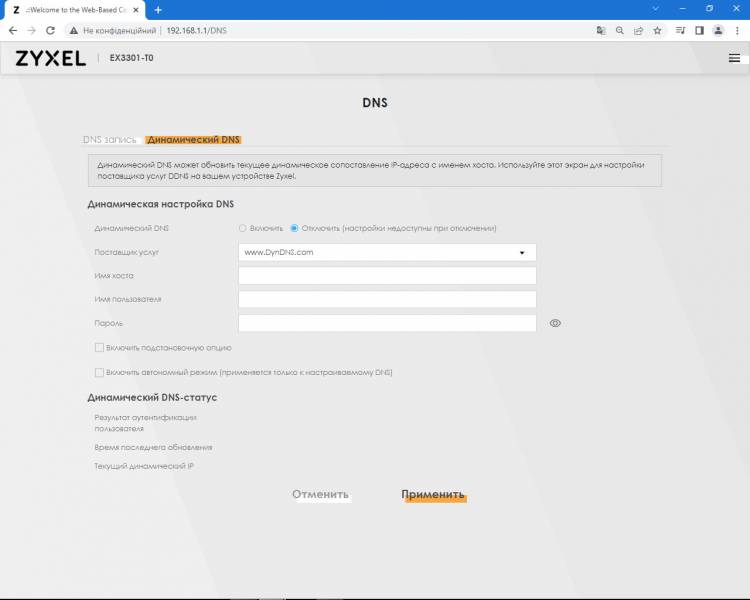The width and height of the screenshot is (750, 600).
Task: Click the zoom magnifier icon
Action: pos(619,31)
